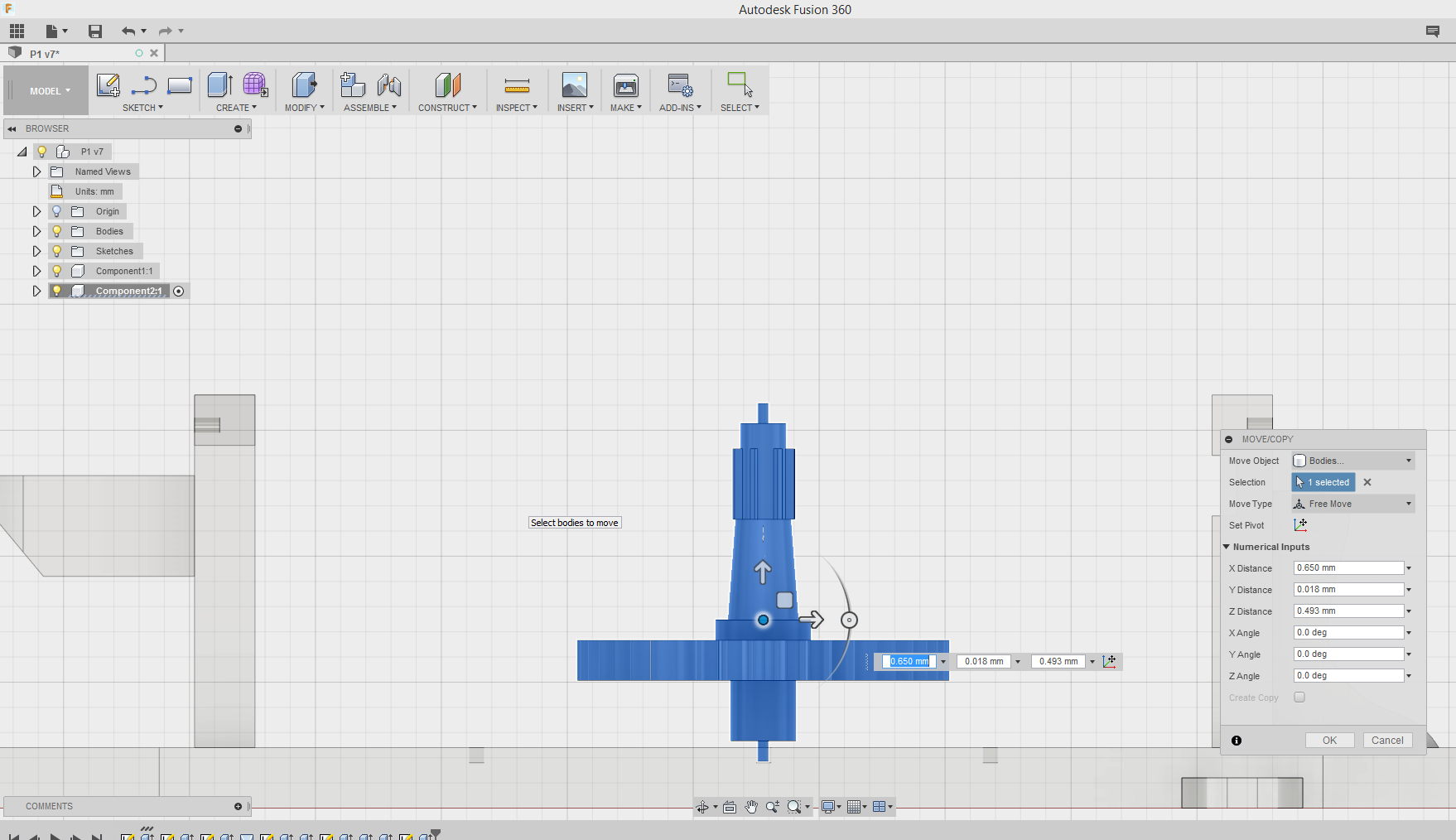Select the Press Pull tool
The width and height of the screenshot is (1456, 840).
pyautogui.click(x=304, y=84)
